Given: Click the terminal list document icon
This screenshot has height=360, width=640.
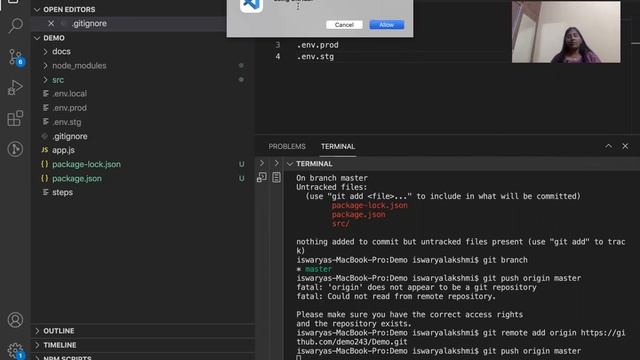Looking at the screenshot, I should click(x=276, y=177).
